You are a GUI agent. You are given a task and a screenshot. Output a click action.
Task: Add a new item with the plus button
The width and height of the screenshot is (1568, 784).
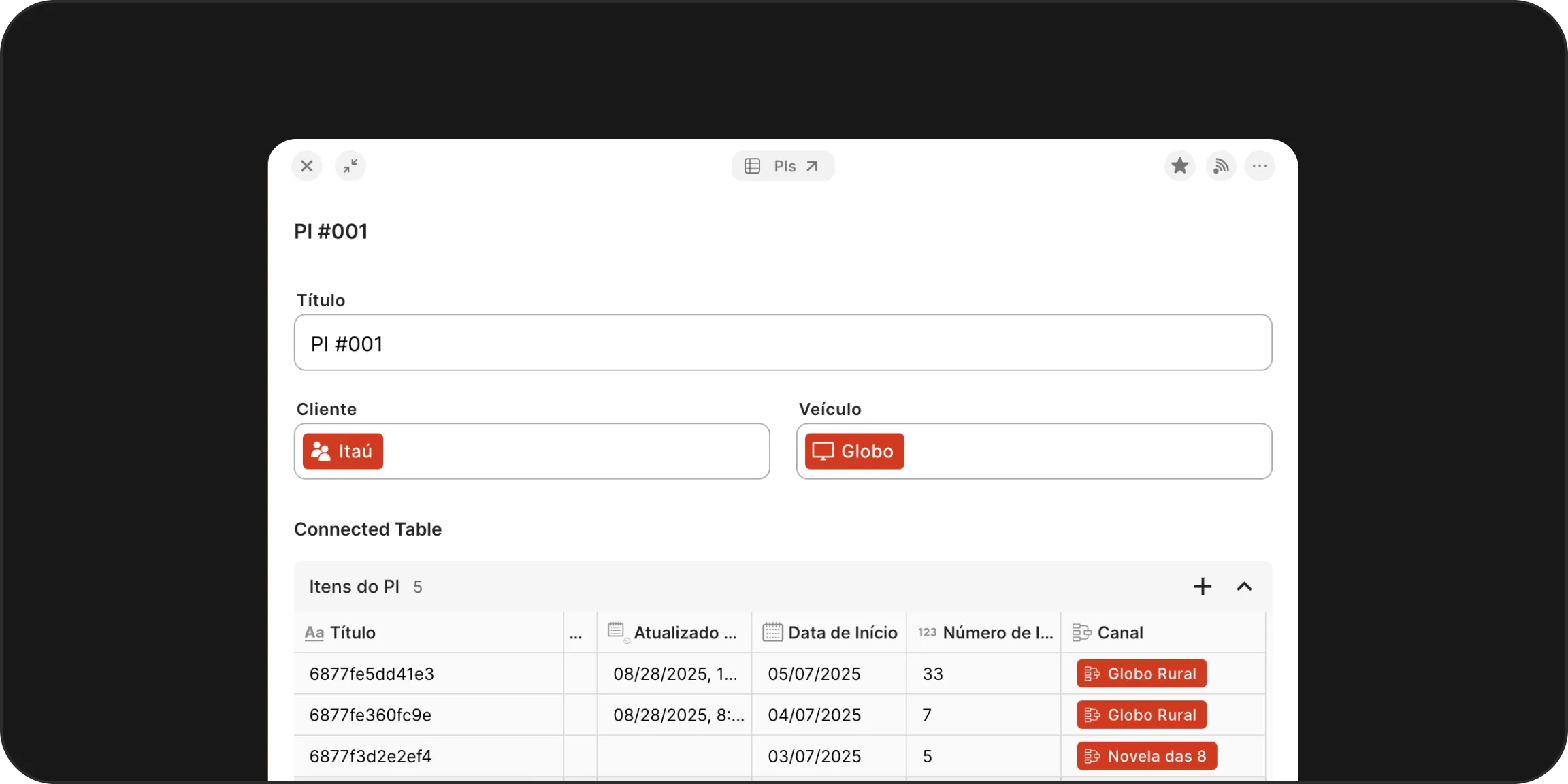[x=1203, y=586]
